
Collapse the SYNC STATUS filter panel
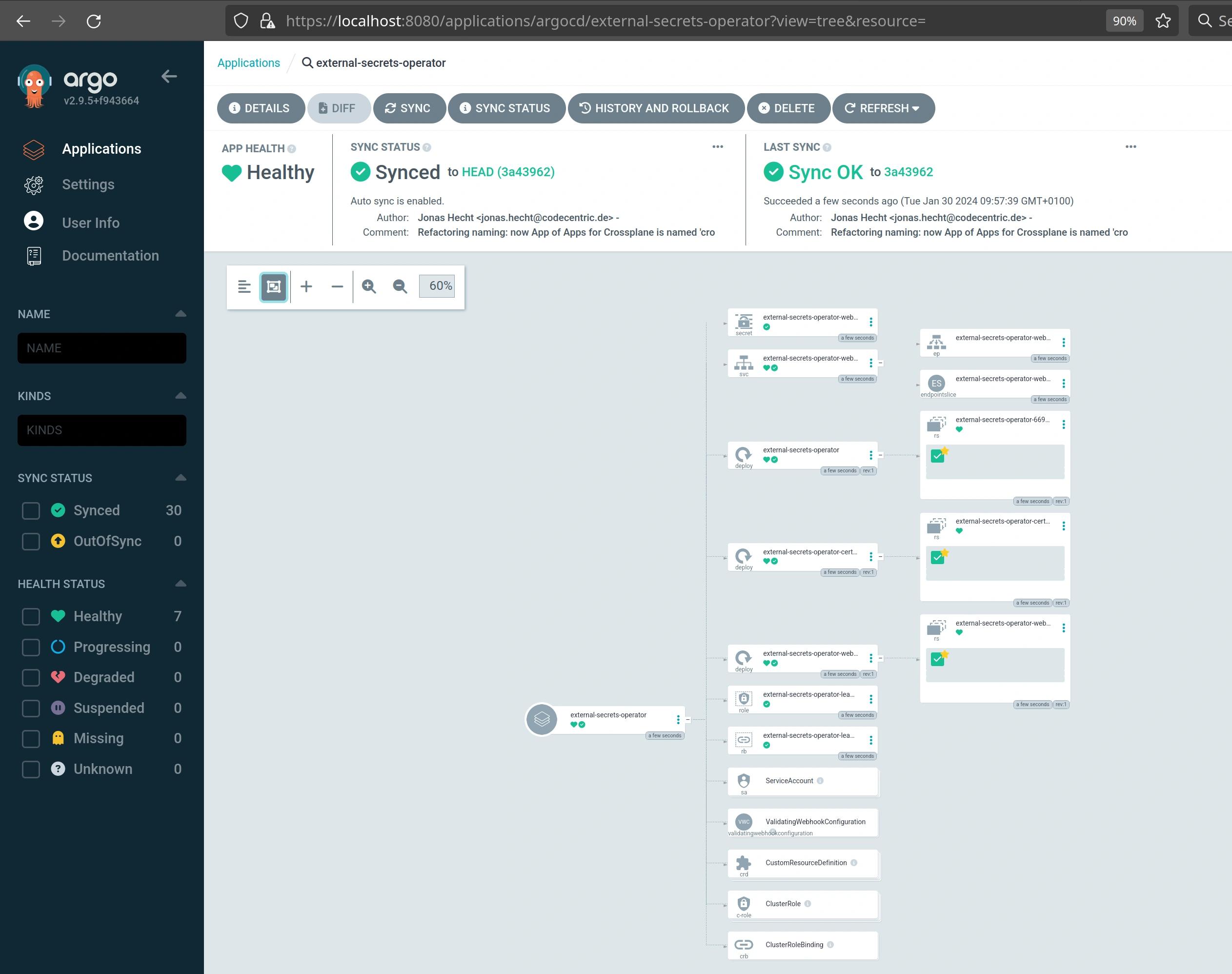[179, 478]
